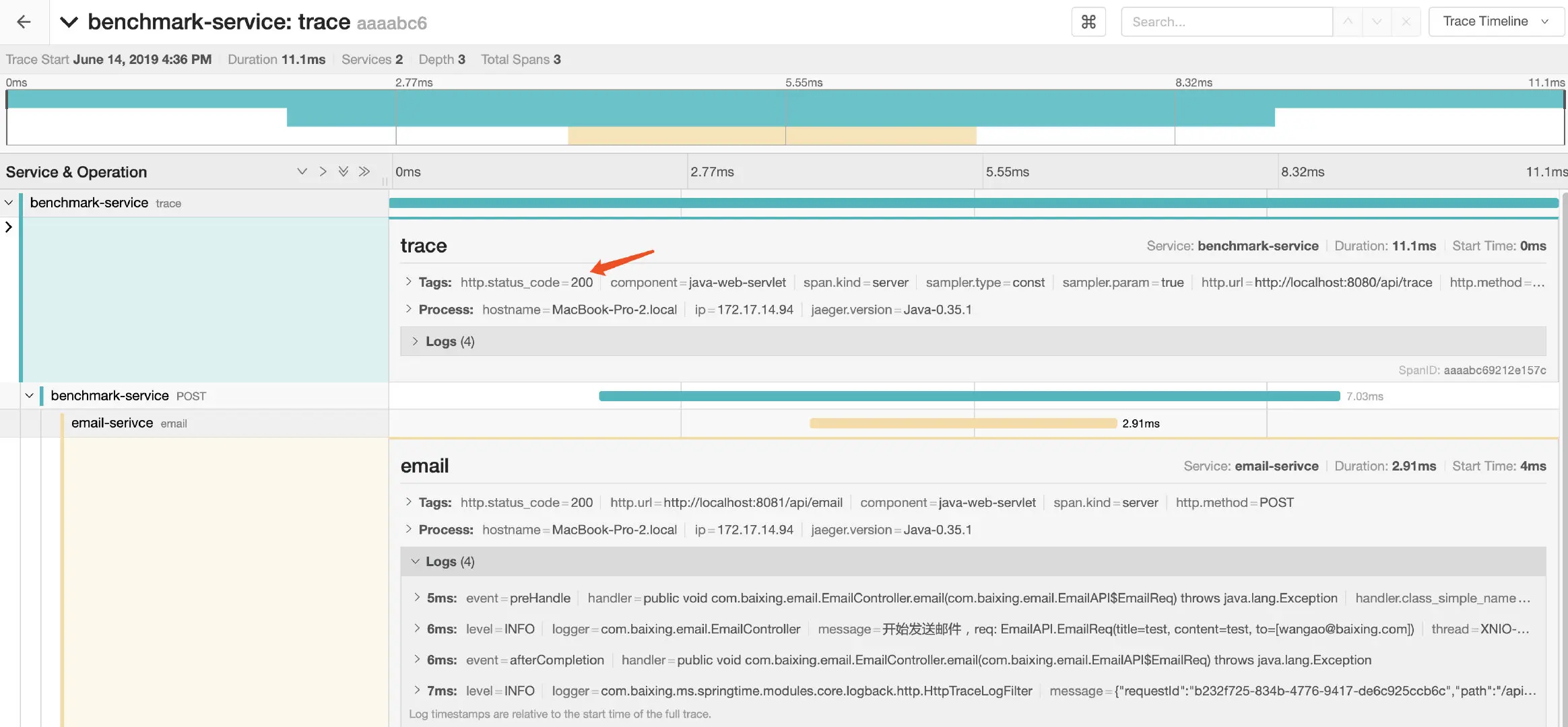This screenshot has width=1568, height=727.
Task: Click the yellow email span duration bar
Action: 962,423
